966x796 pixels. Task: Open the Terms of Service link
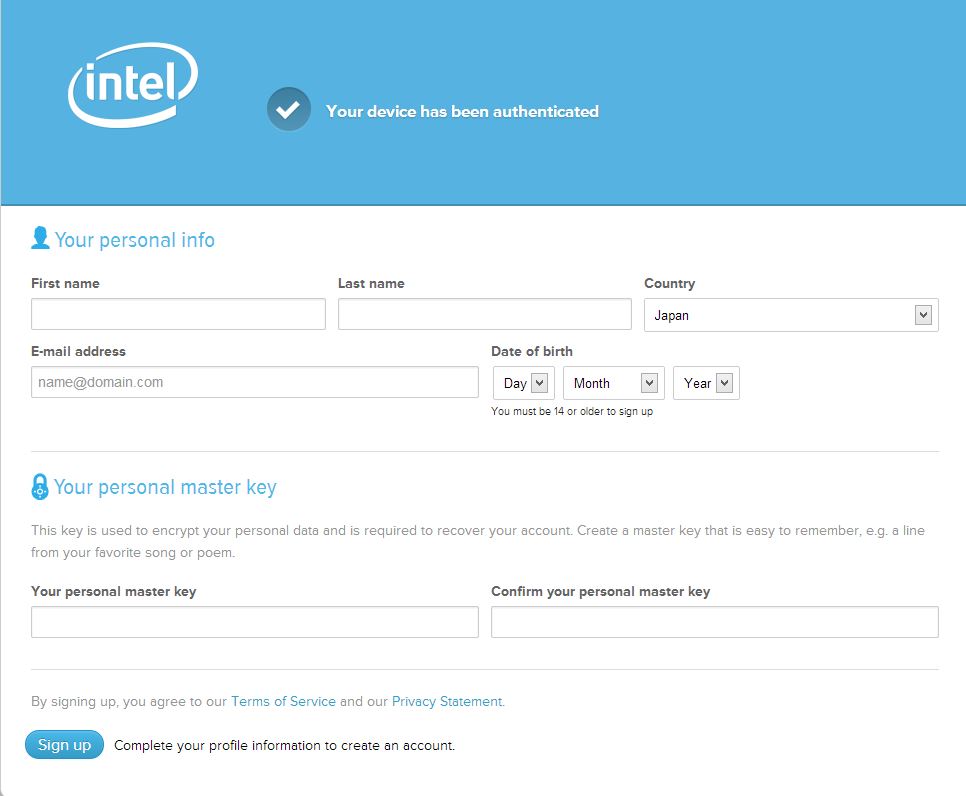[283, 701]
